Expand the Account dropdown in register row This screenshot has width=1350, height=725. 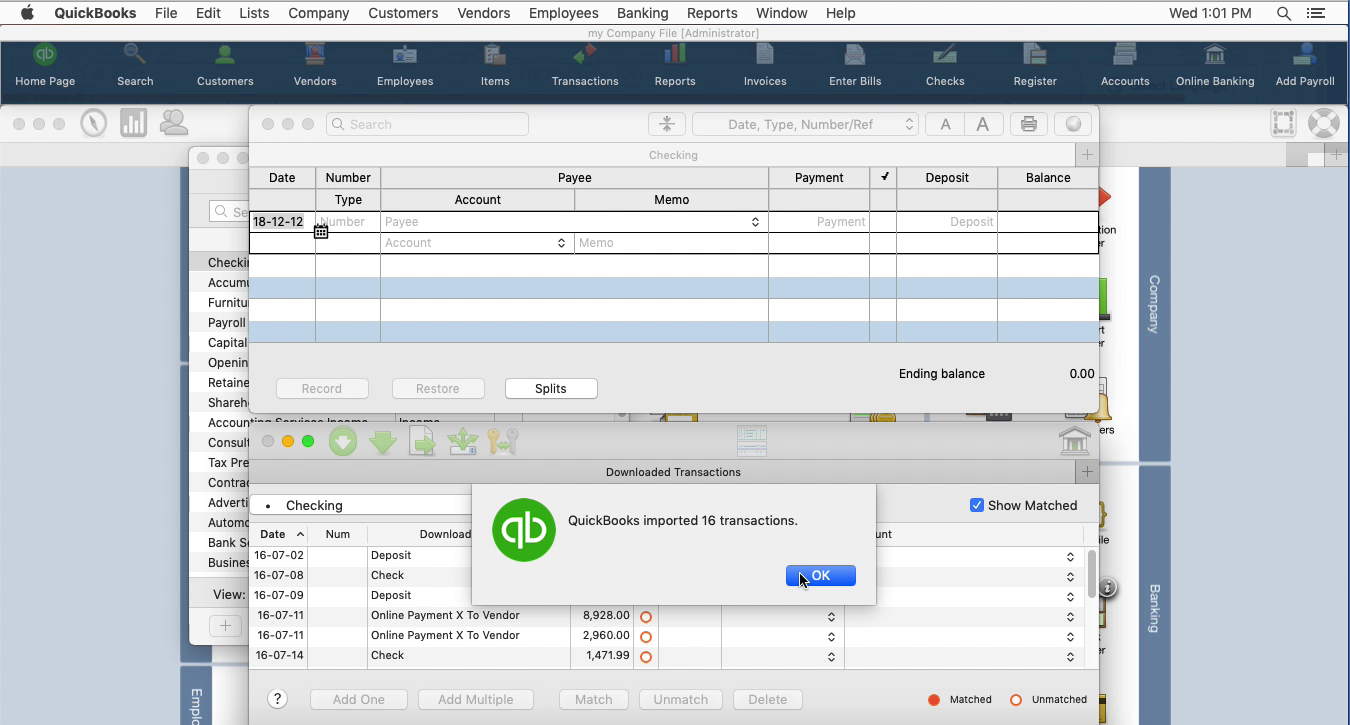[561, 243]
